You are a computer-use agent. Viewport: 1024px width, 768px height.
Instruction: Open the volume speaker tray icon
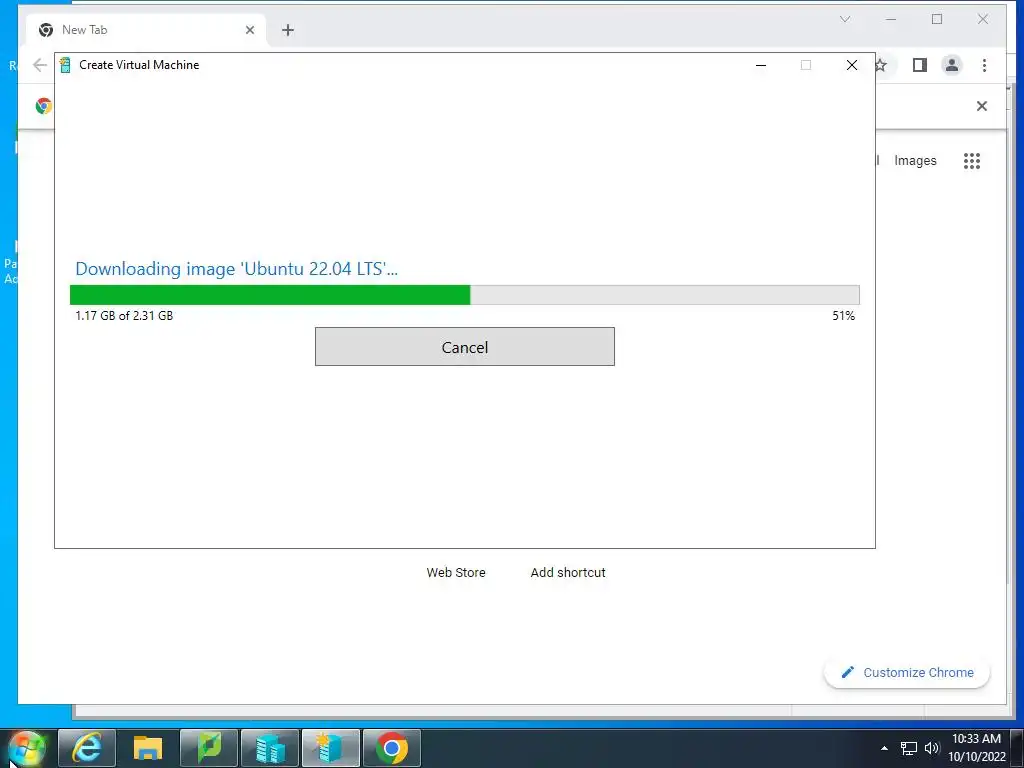(932, 748)
